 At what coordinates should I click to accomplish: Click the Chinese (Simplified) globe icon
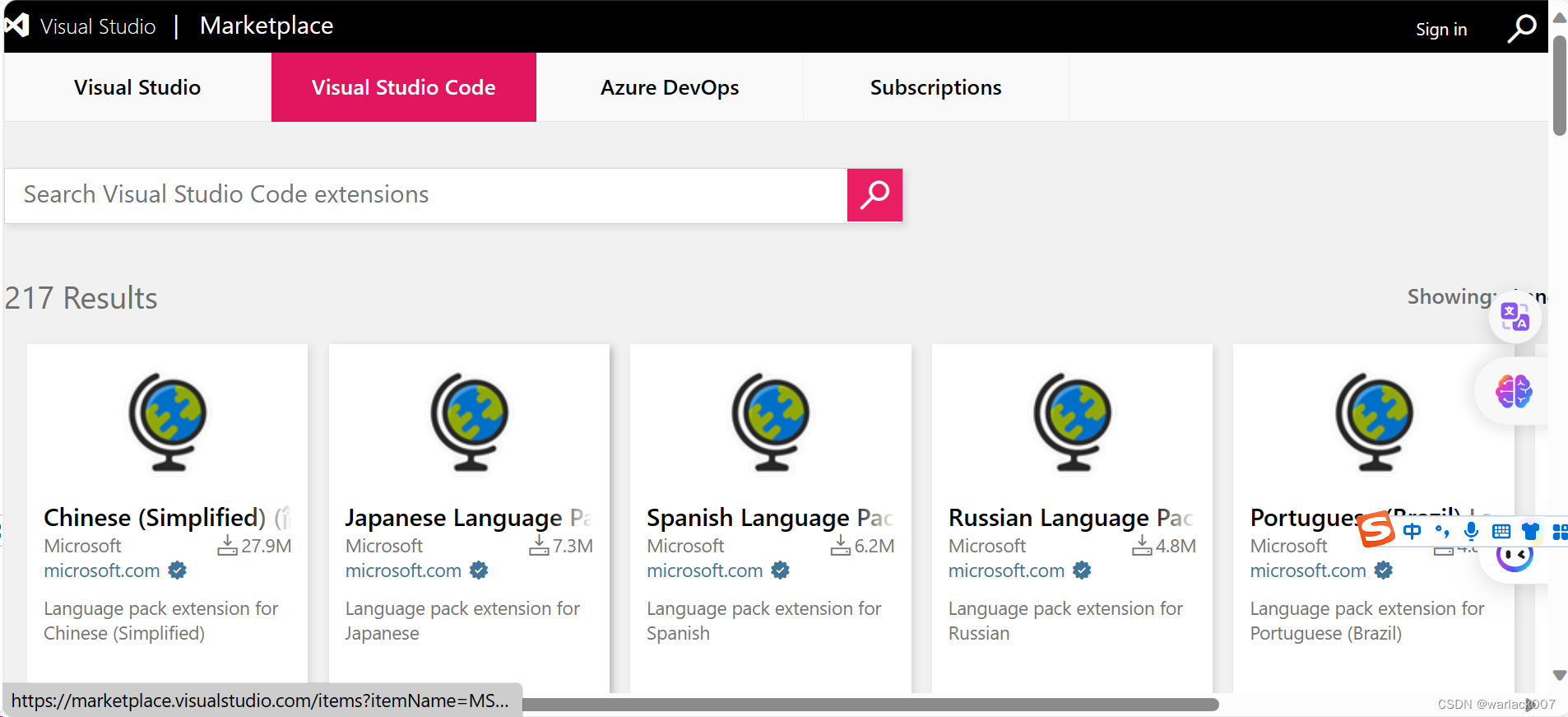pos(168,422)
